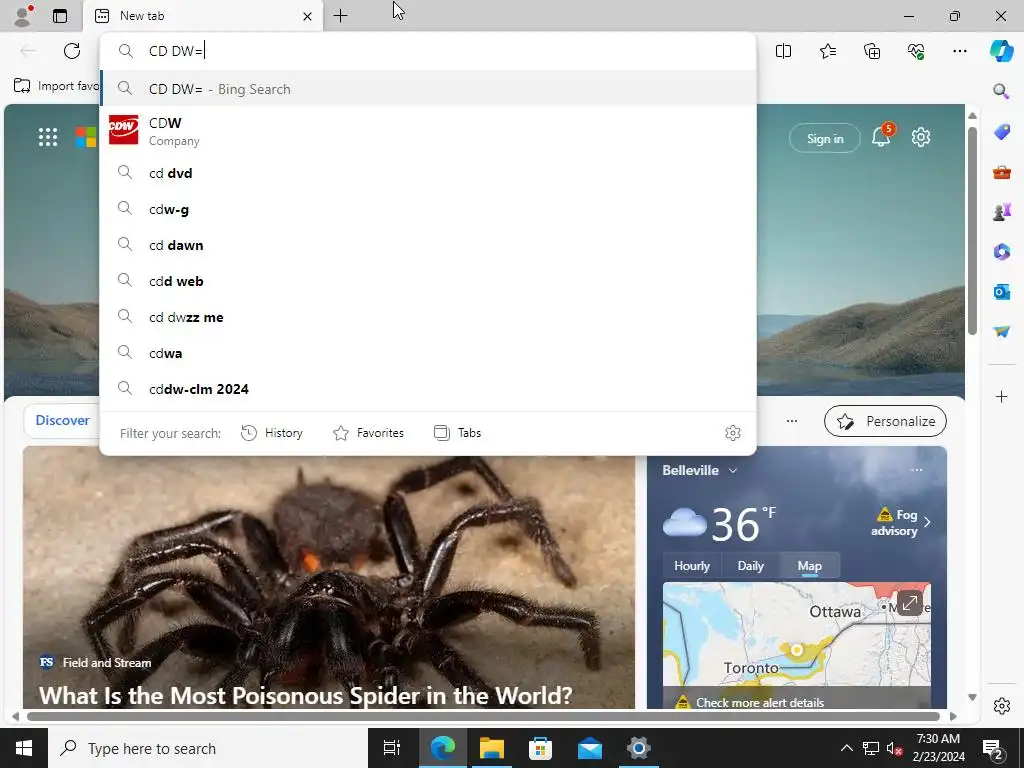Screen dimensions: 1024x768
Task: Add a sidebar app with plus
Action: (1001, 396)
